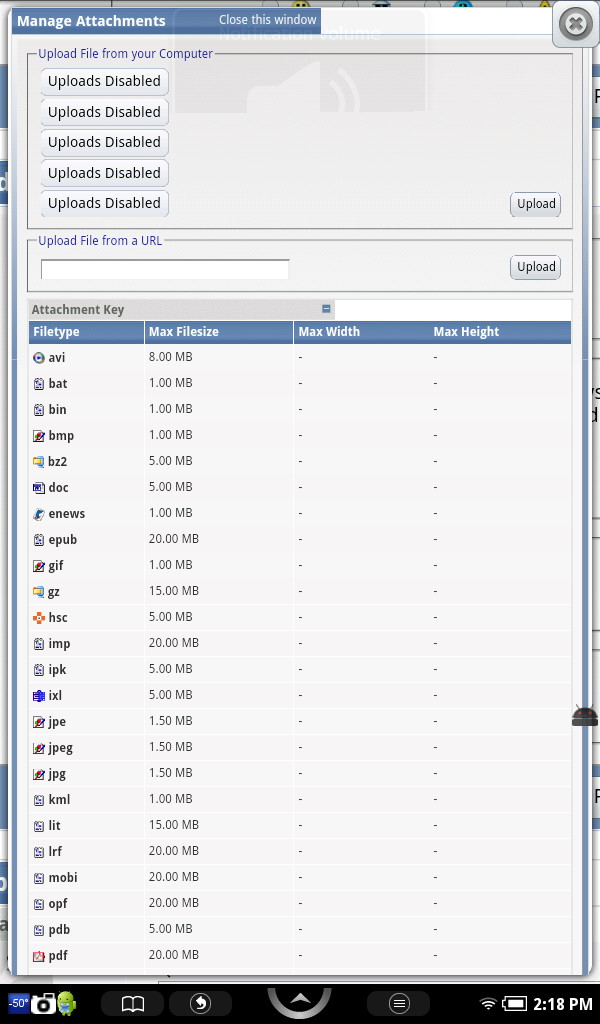This screenshot has width=600, height=1024.
Task: Close the attachments popup with X button
Action: (575, 25)
